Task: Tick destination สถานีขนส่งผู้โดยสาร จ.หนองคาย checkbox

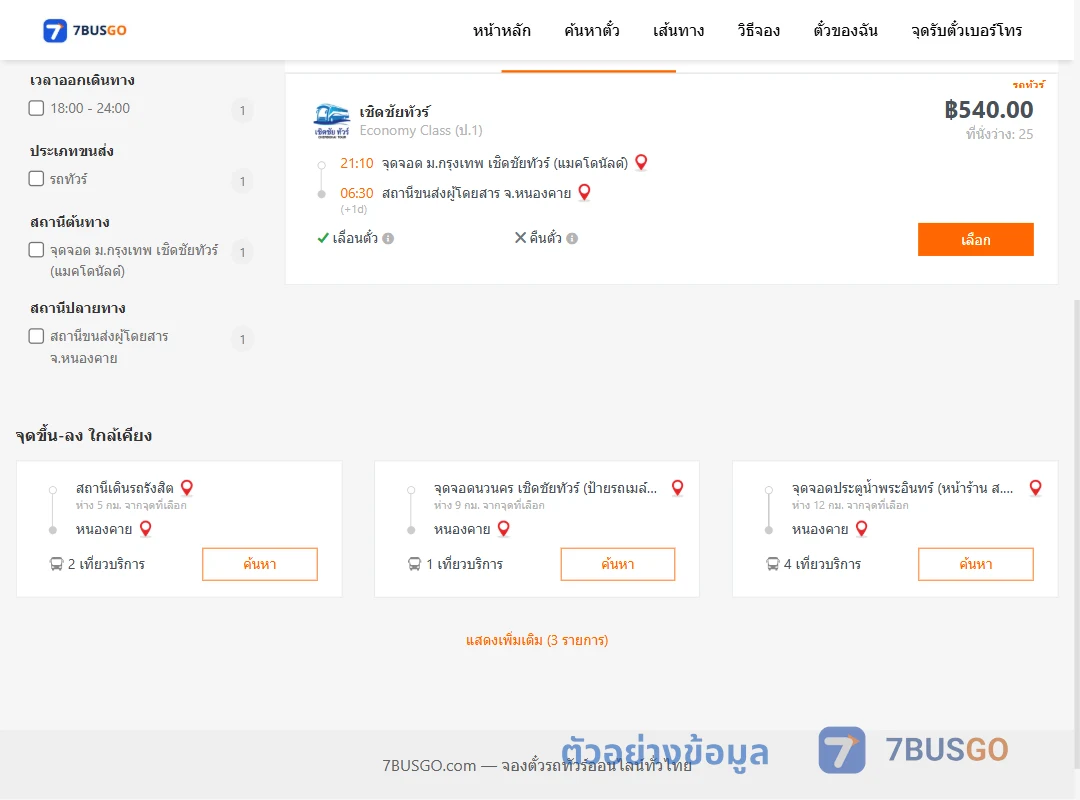Action: coord(36,336)
